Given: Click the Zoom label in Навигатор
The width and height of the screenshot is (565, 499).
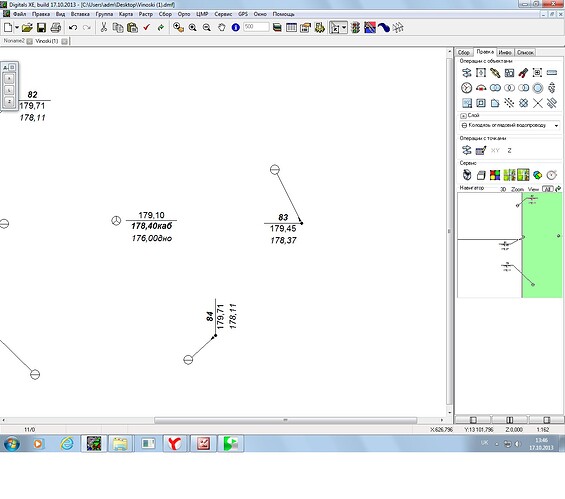Looking at the screenshot, I should pyautogui.click(x=517, y=189).
